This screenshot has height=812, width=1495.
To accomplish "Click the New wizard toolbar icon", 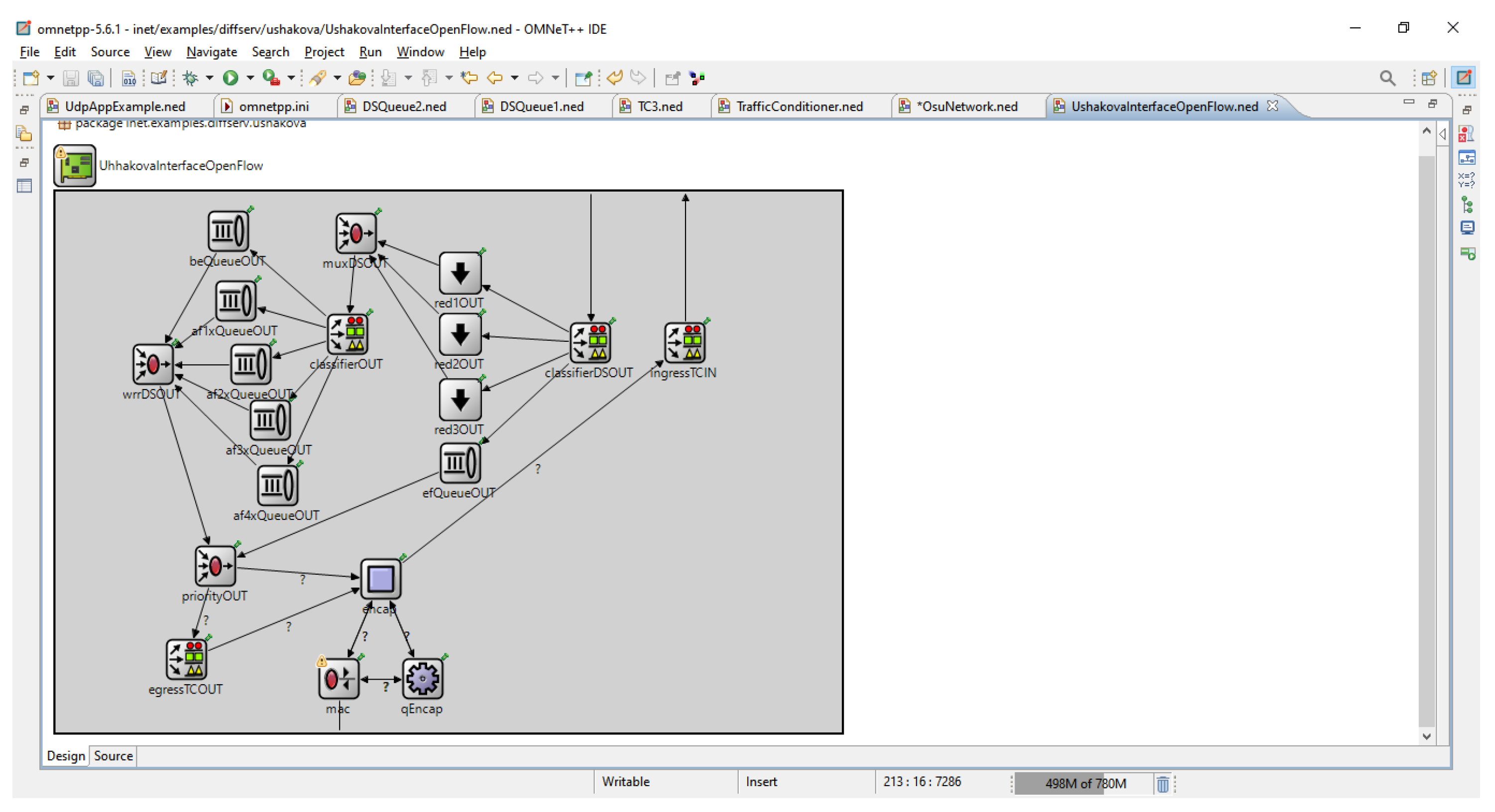I will [x=30, y=78].
